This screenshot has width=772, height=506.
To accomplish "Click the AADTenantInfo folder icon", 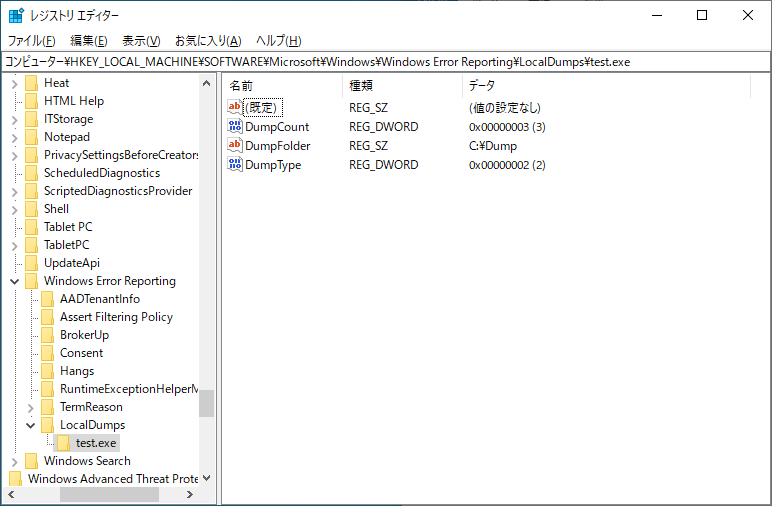I will (x=48, y=299).
